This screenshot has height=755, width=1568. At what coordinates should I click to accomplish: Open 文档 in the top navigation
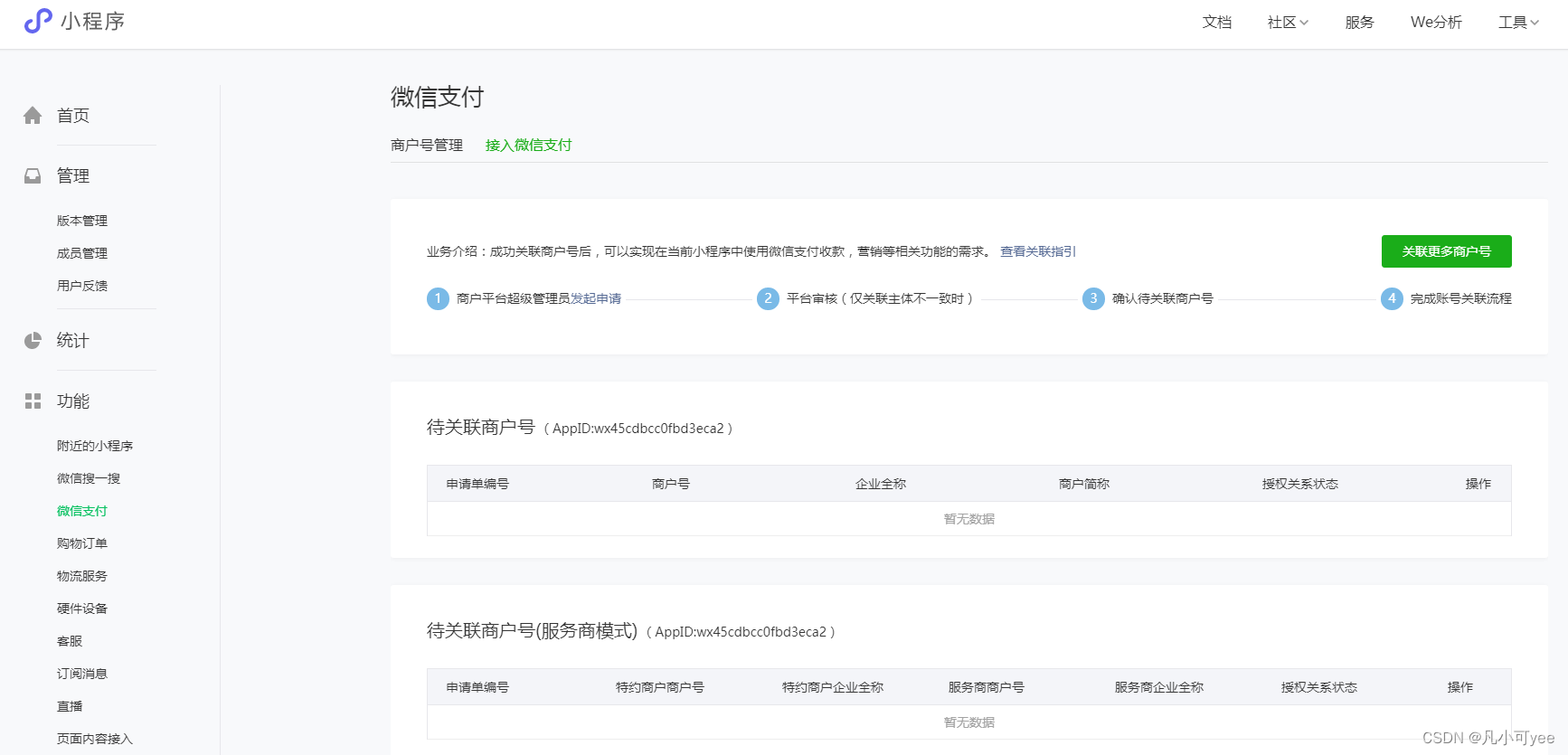(x=1217, y=23)
